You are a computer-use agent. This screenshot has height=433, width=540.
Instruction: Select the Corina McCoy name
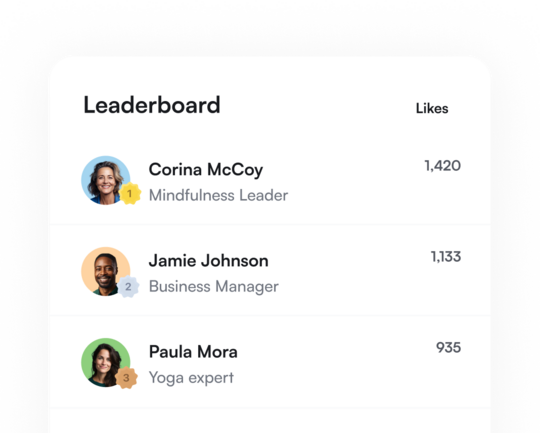pos(206,170)
